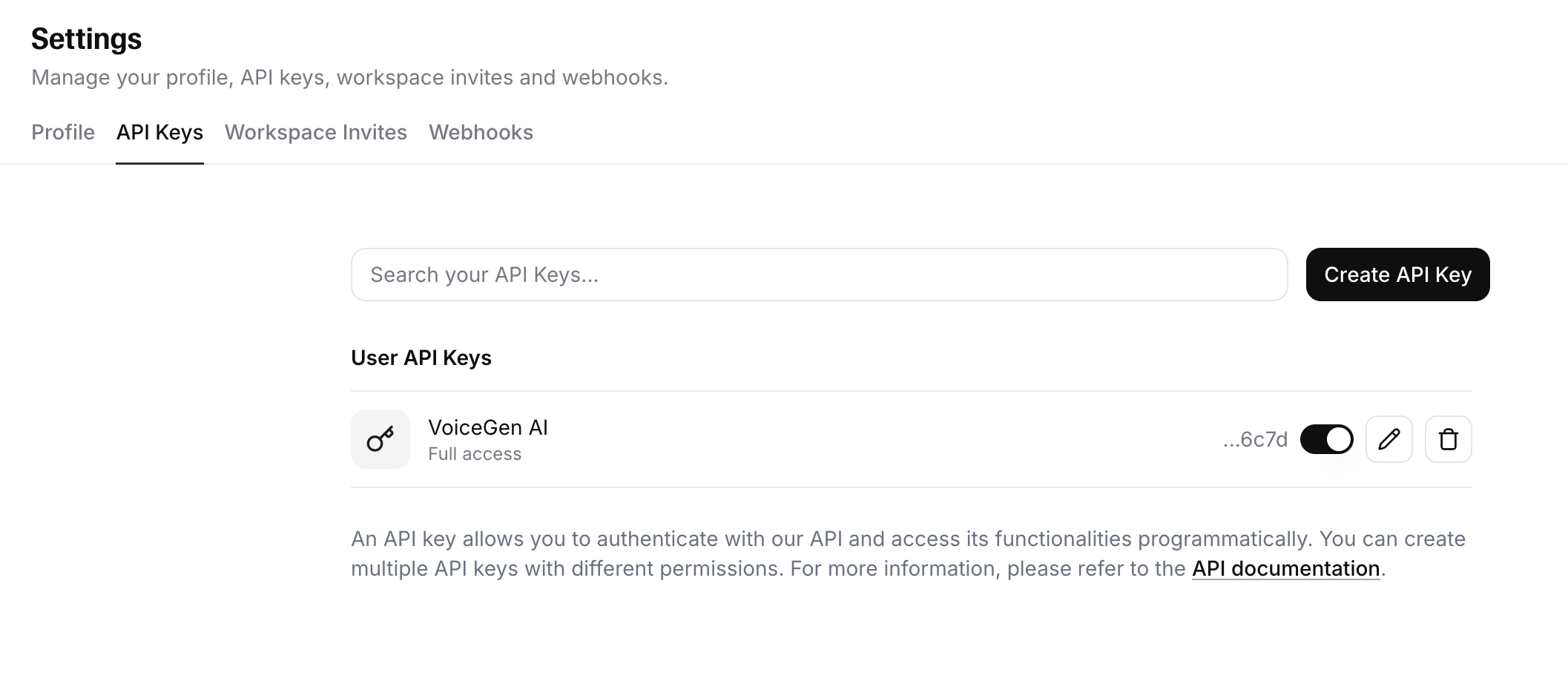Click the 'Manage your profile' subtitle text
1568x687 pixels.
tap(349, 77)
